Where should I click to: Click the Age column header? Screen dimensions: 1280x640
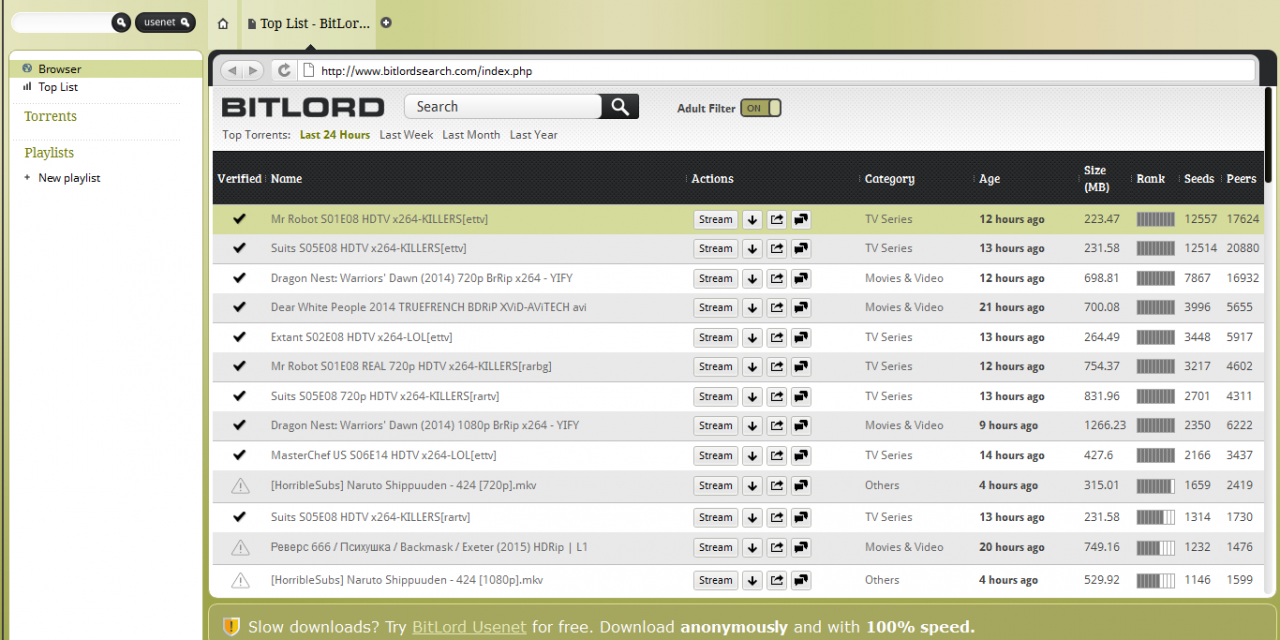coord(989,179)
